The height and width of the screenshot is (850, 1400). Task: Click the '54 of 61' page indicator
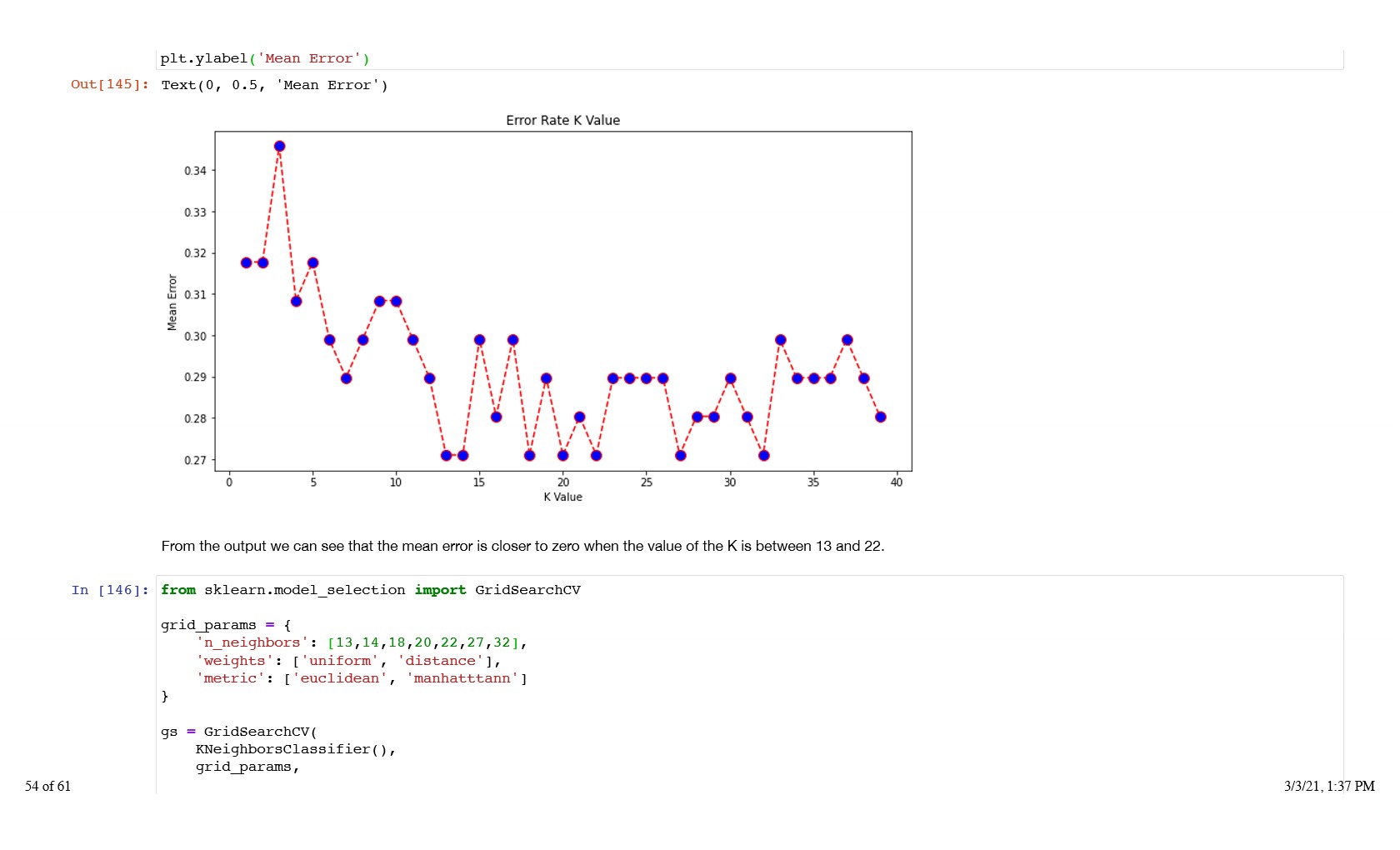click(x=47, y=786)
